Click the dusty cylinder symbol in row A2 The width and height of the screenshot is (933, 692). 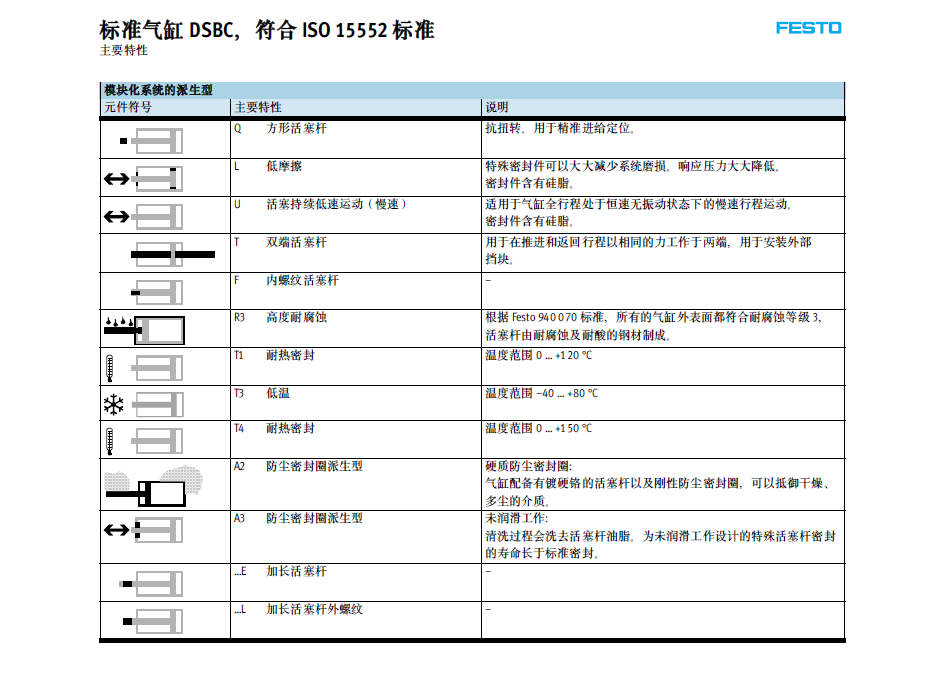coord(154,486)
